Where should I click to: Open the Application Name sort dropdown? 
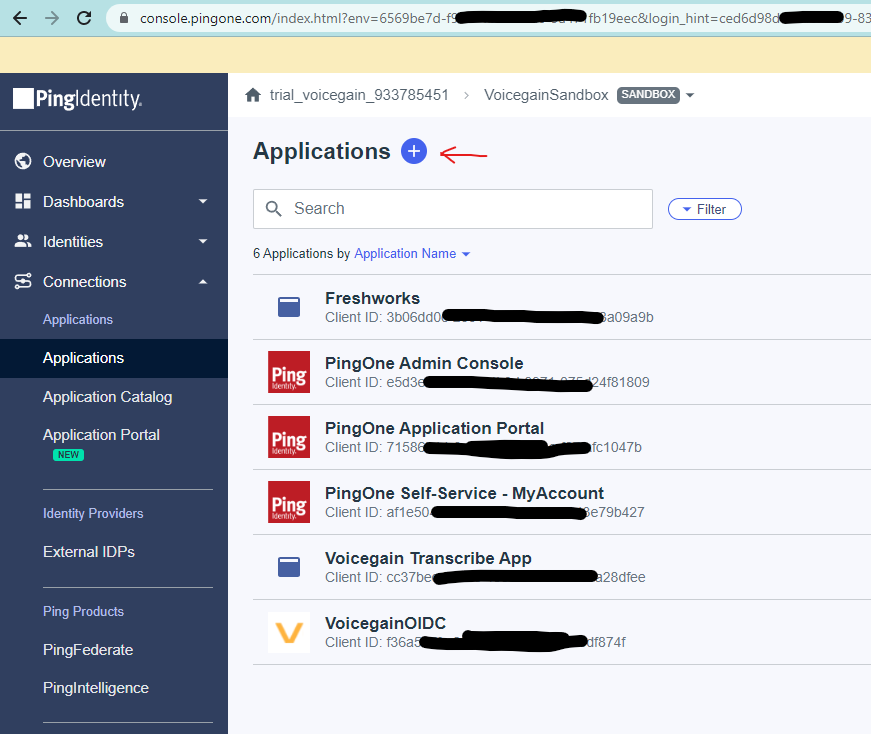pos(412,254)
